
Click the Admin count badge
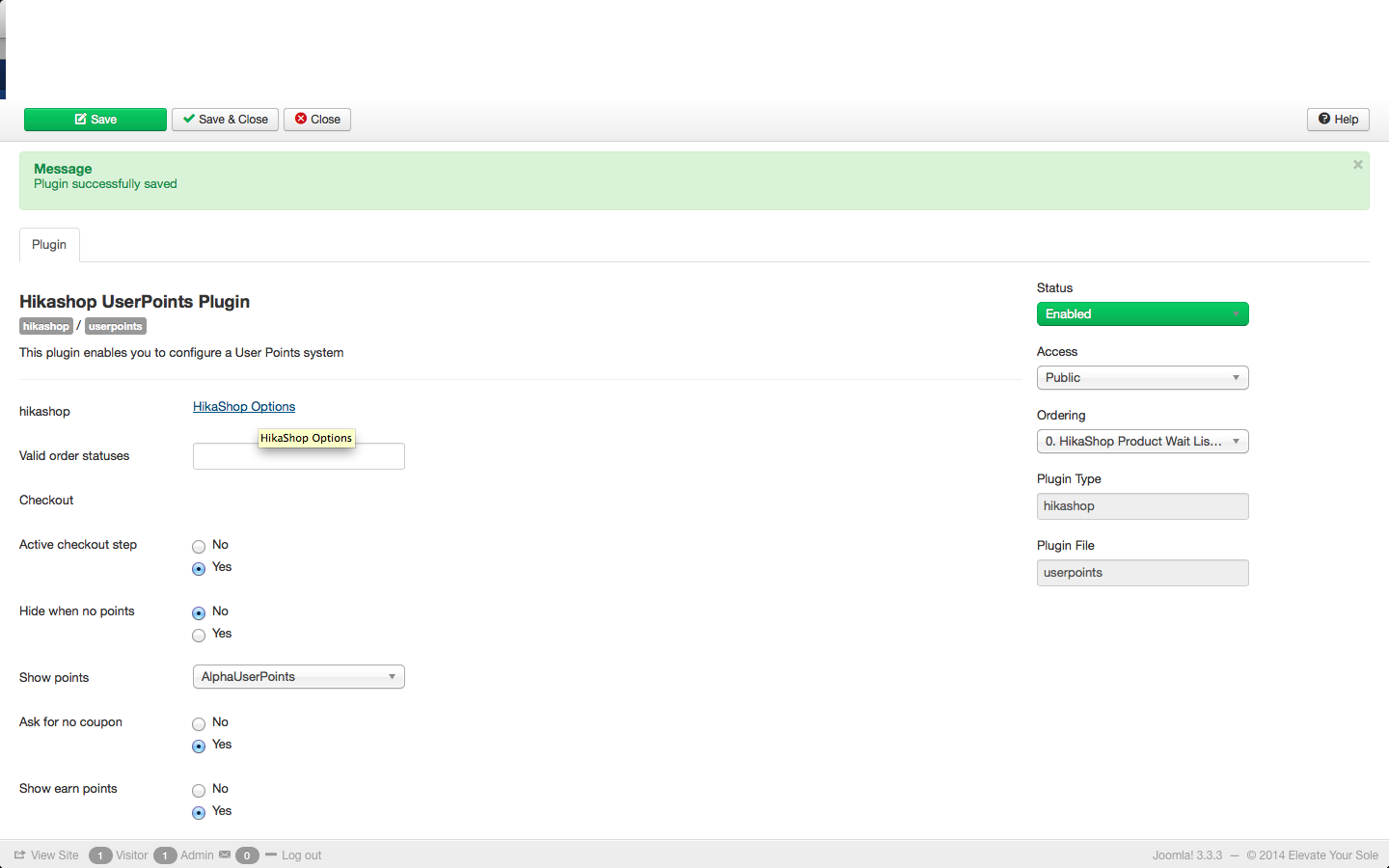(165, 855)
